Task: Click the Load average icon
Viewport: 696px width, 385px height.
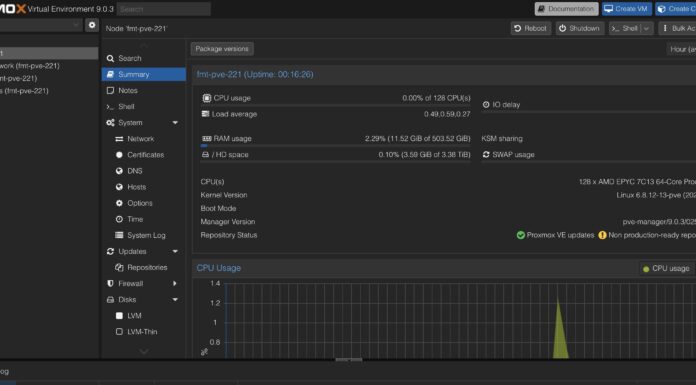Action: click(x=205, y=114)
